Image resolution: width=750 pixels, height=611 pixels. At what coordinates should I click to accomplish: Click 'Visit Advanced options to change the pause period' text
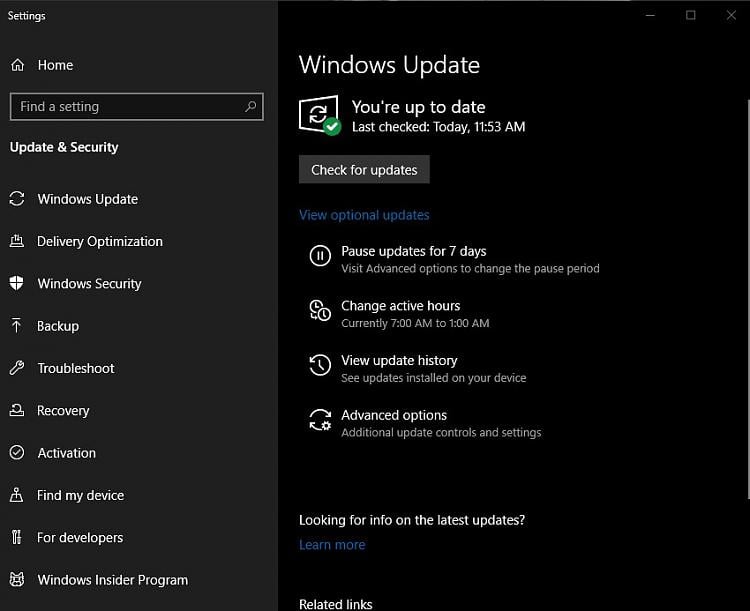click(x=470, y=268)
